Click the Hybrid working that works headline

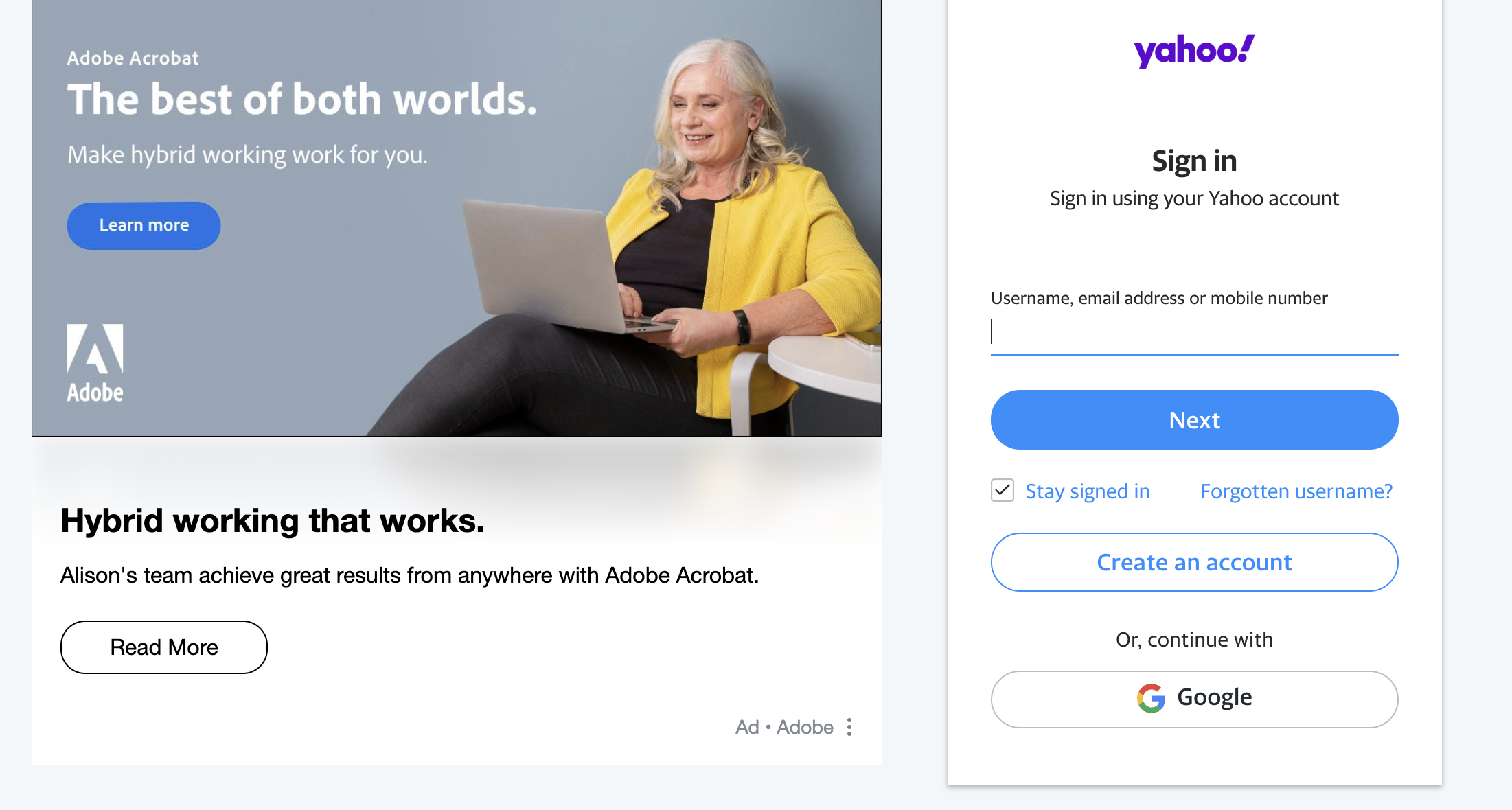273,521
